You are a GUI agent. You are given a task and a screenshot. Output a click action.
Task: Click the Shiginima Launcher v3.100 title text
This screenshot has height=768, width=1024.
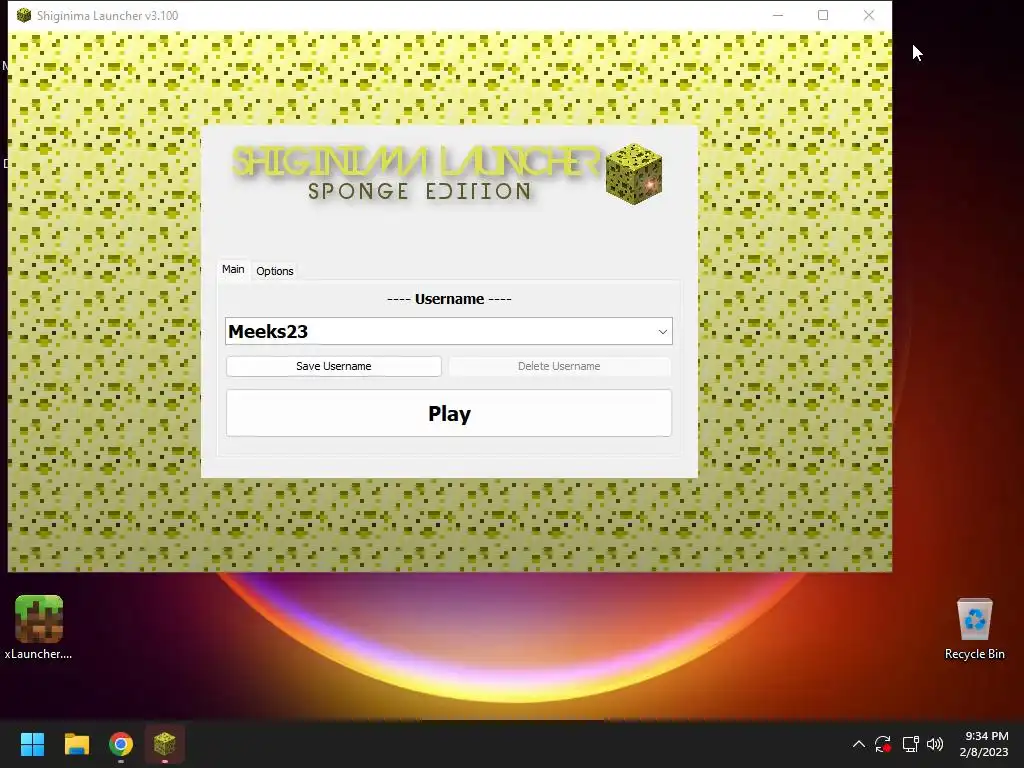coord(108,16)
